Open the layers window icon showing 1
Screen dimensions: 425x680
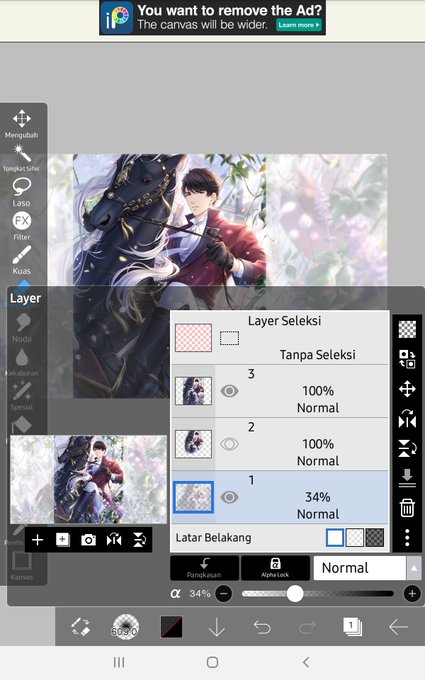click(x=352, y=627)
